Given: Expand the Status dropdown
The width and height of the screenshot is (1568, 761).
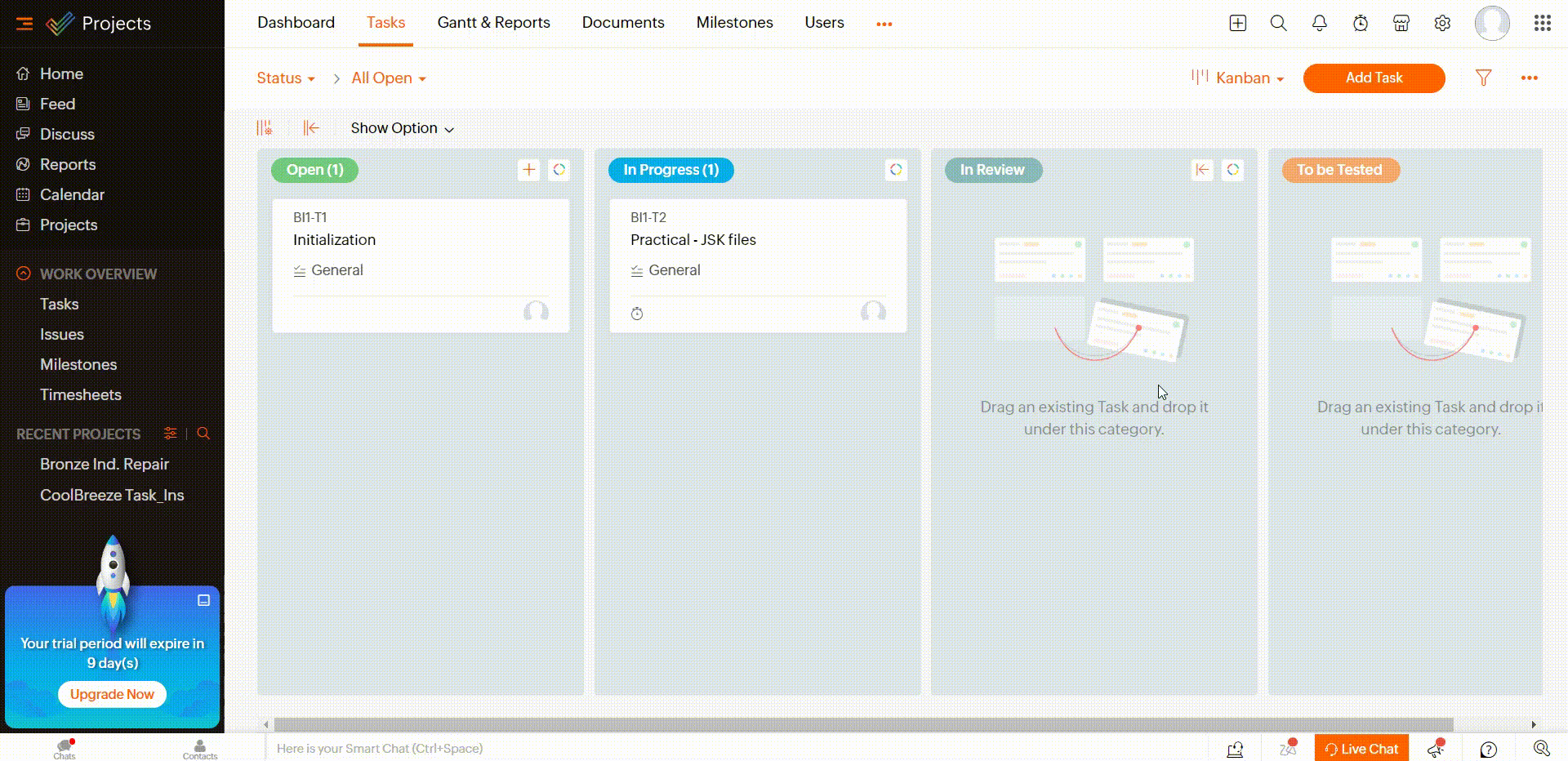Looking at the screenshot, I should pos(285,78).
